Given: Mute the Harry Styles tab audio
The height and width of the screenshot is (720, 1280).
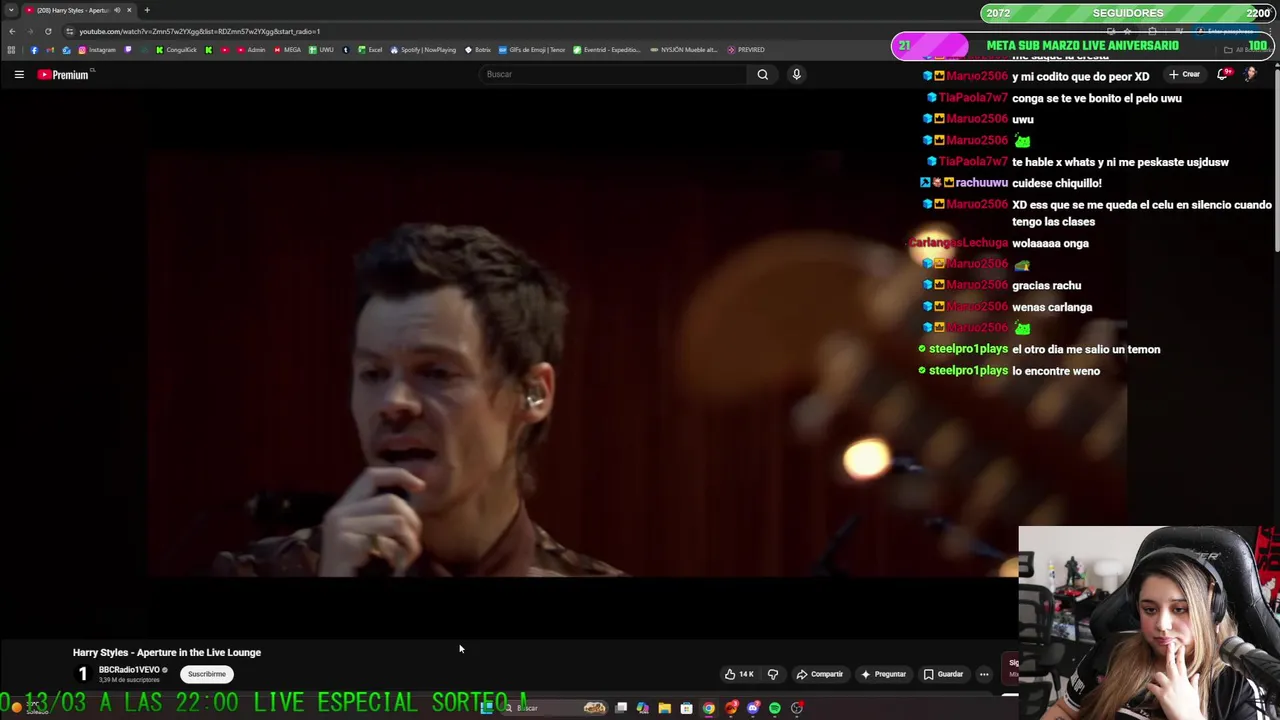Looking at the screenshot, I should (117, 10).
